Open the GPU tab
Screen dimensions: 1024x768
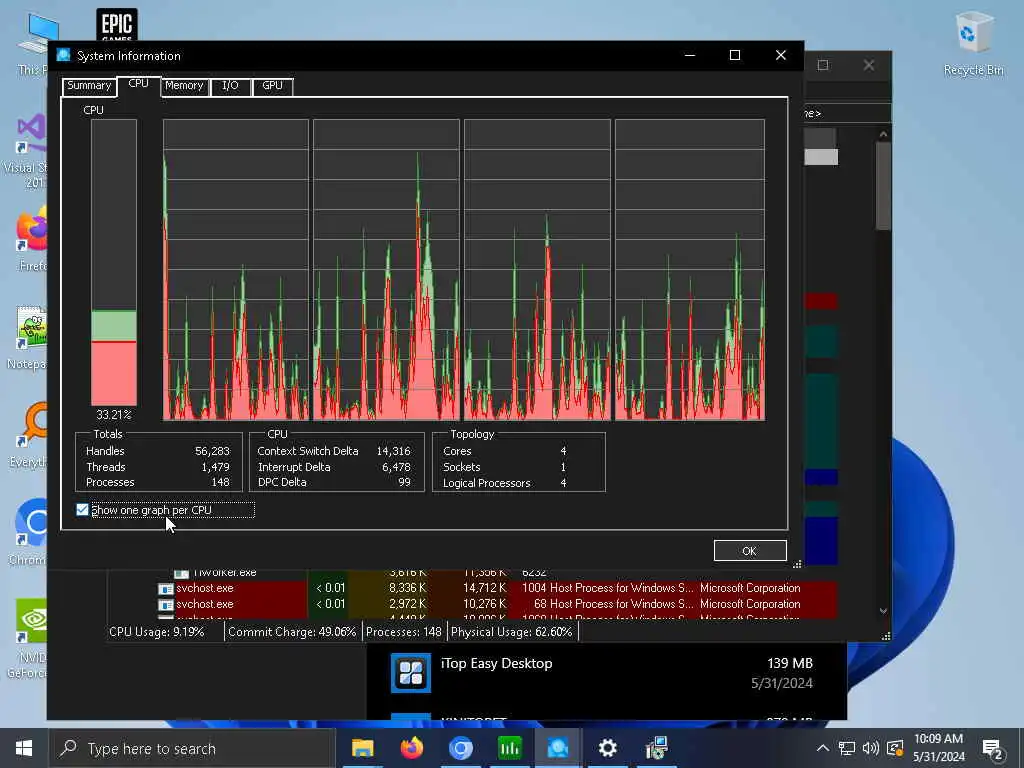click(x=272, y=86)
